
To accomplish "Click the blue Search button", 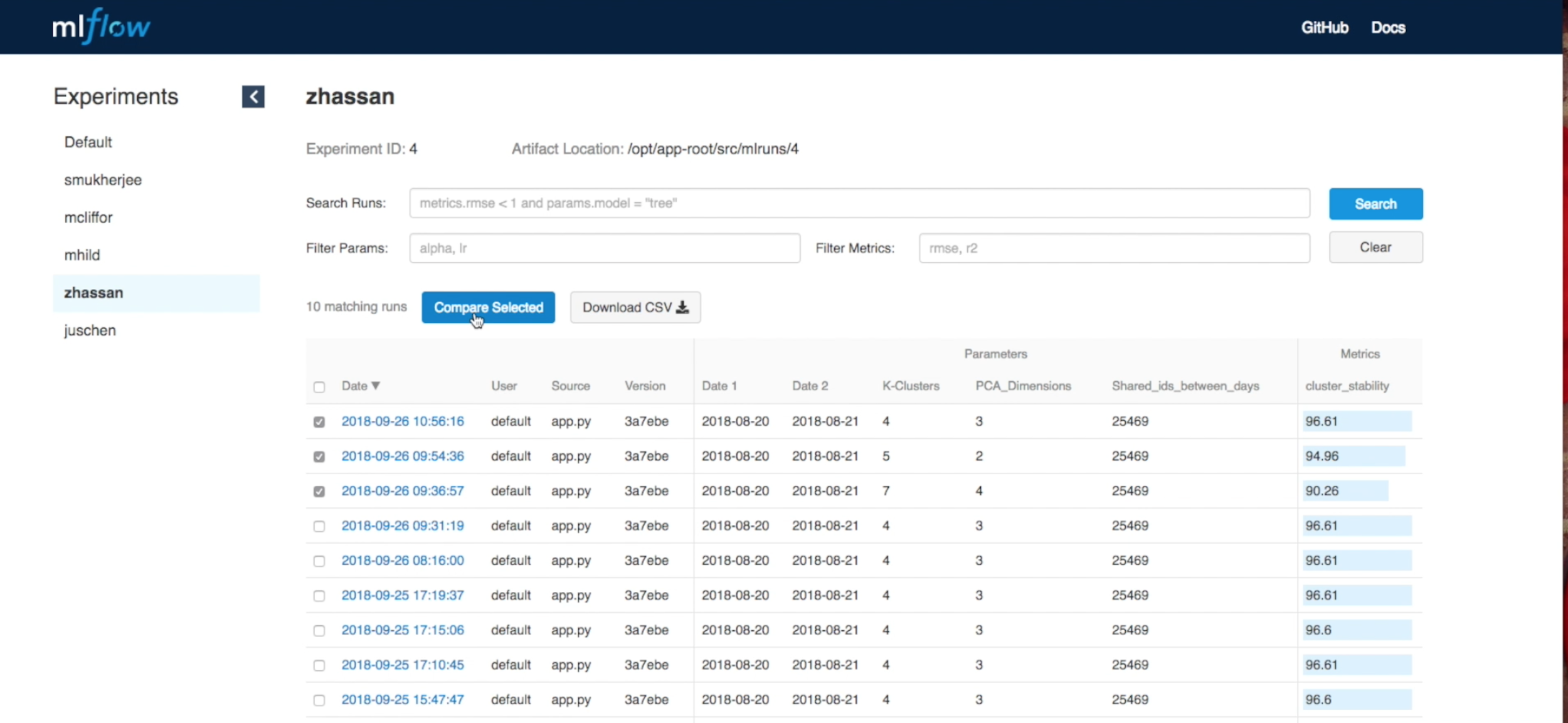I will pyautogui.click(x=1375, y=204).
